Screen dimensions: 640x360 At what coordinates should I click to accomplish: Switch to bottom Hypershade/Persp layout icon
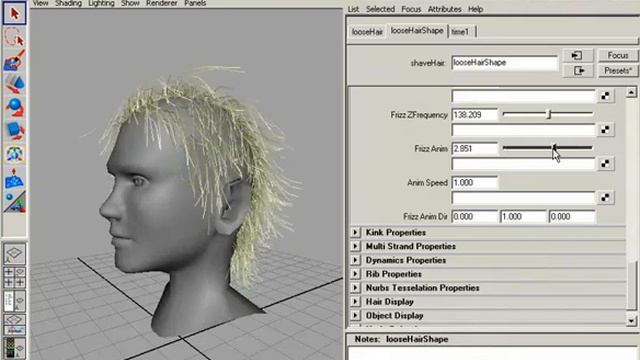pos(14,348)
